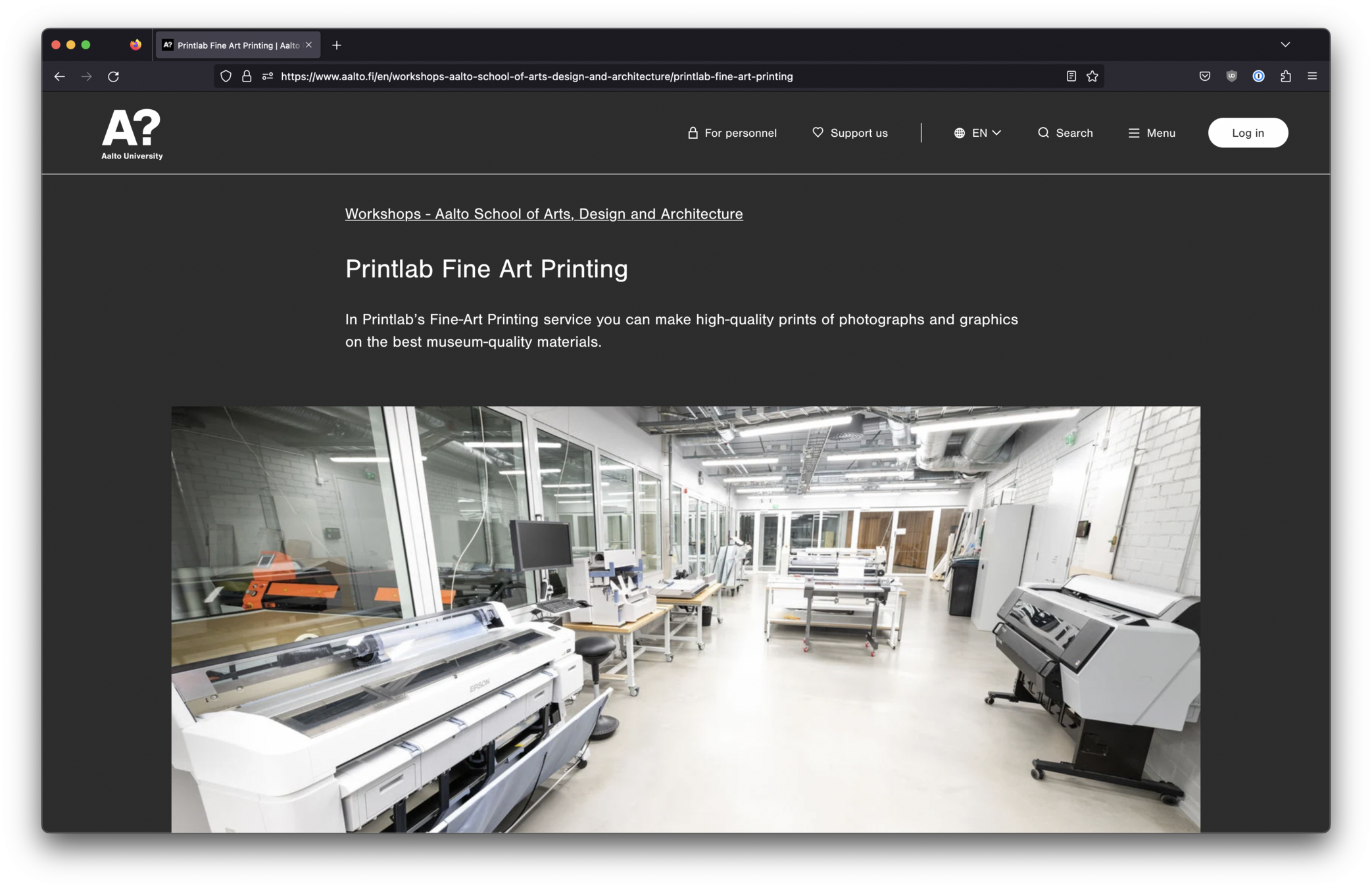Open the EN language dropdown

pos(977,133)
